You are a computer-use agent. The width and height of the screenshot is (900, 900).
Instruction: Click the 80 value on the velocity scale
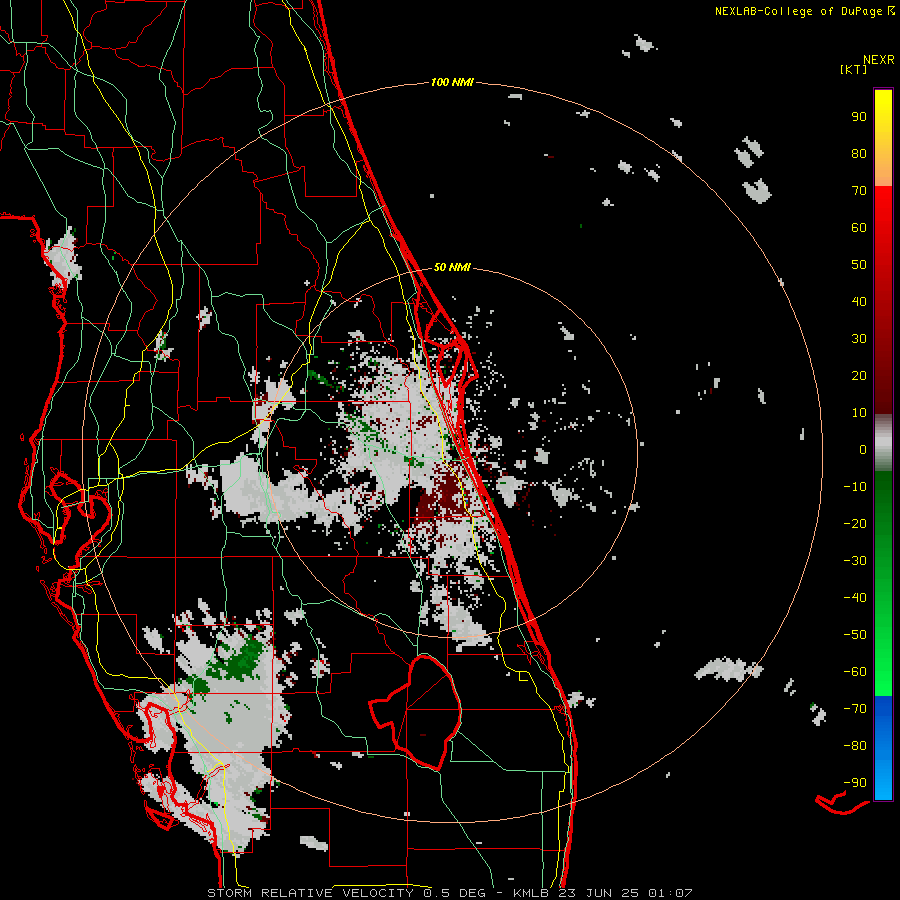click(859, 154)
